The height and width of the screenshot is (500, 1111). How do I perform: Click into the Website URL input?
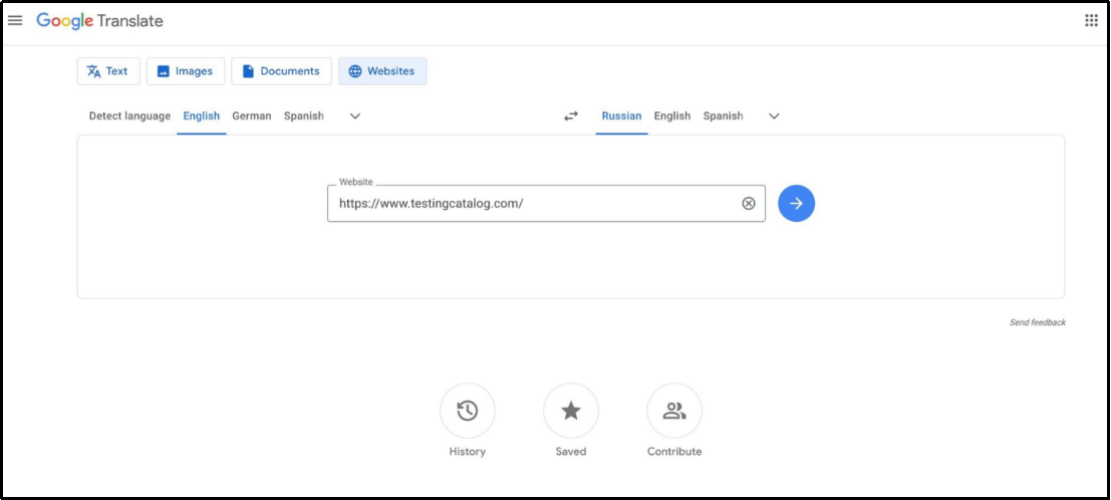(530, 203)
